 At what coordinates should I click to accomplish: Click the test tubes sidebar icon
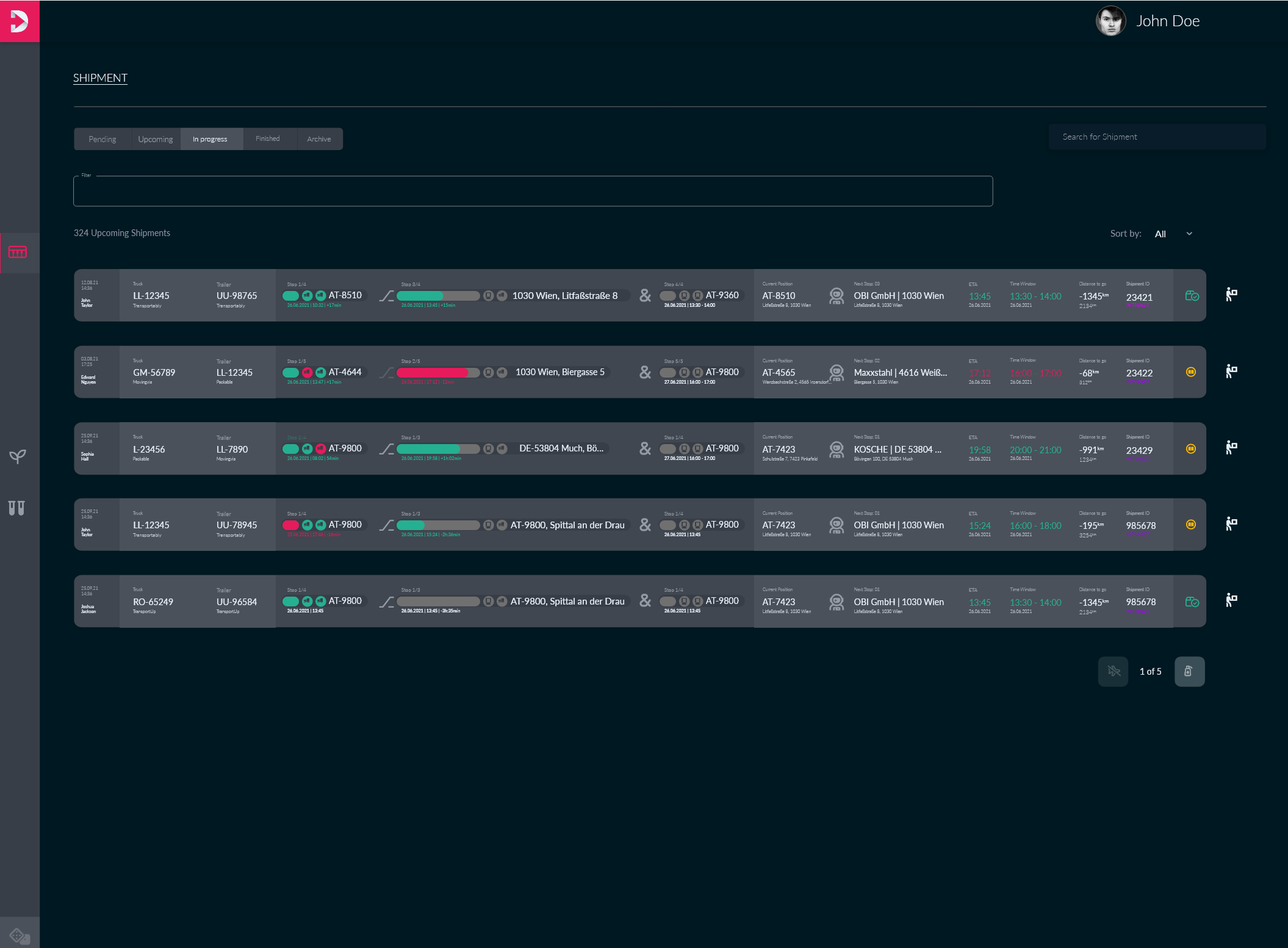(16, 508)
